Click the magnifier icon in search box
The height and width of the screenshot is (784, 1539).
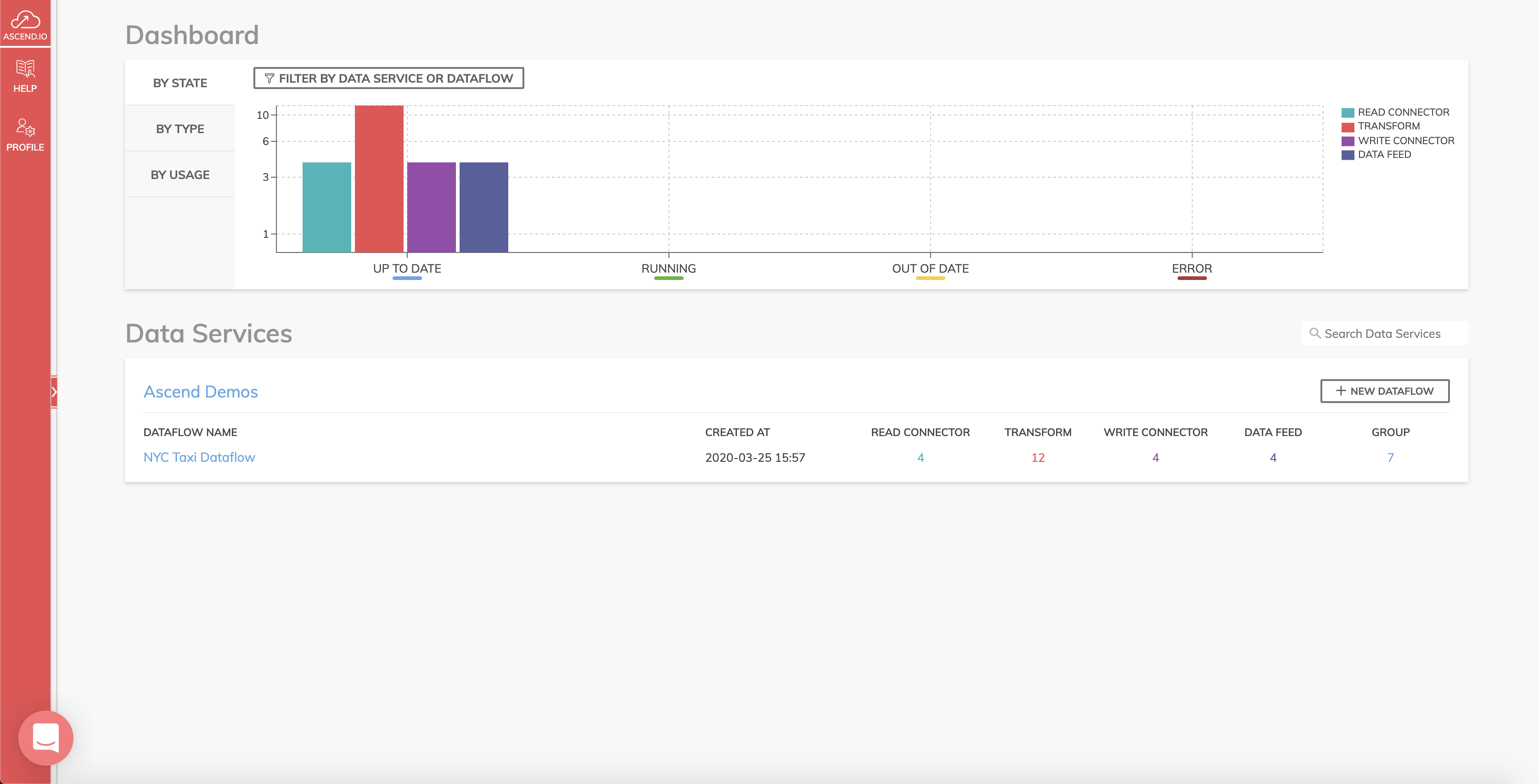click(1314, 333)
